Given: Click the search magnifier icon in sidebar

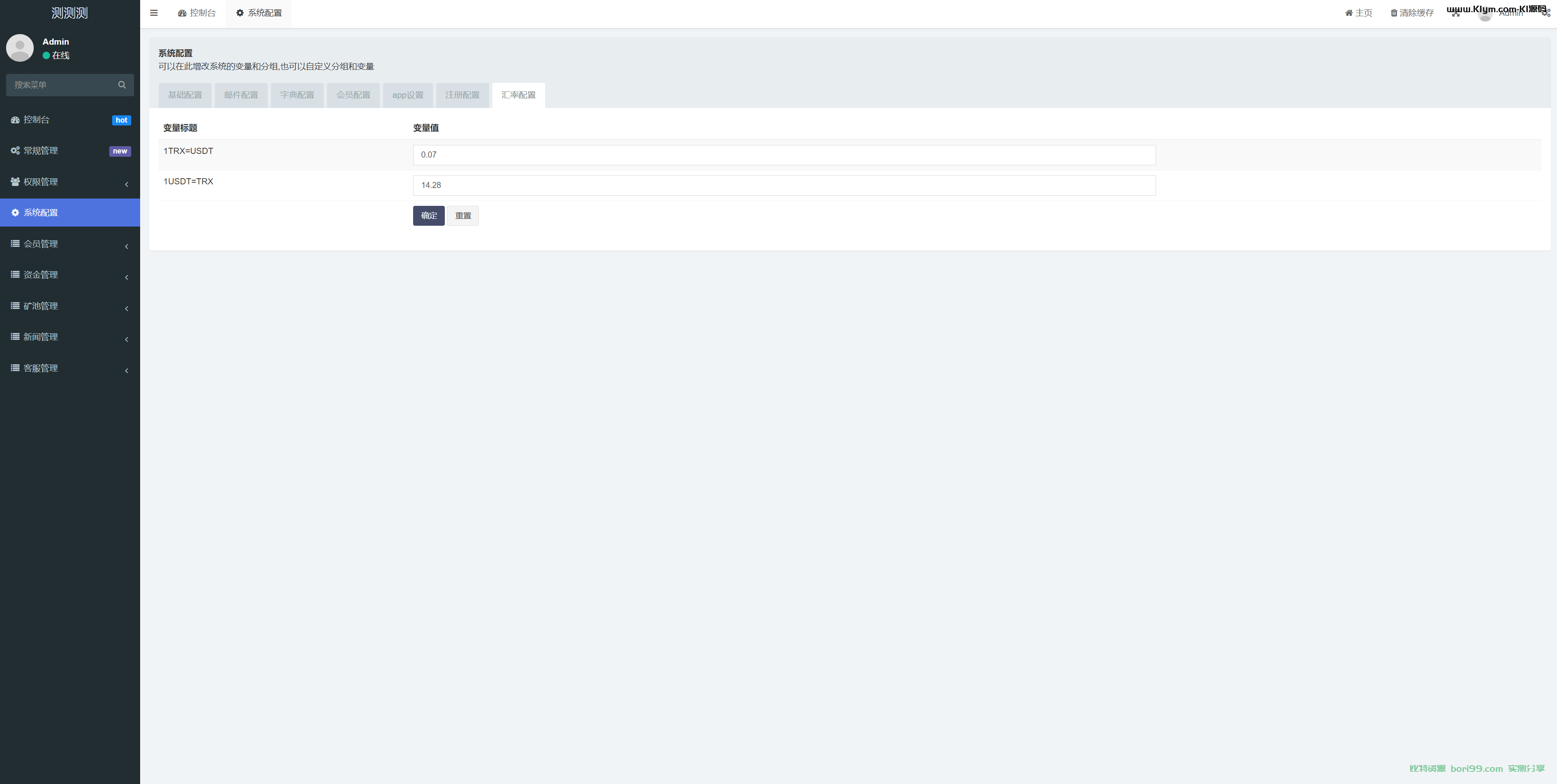Looking at the screenshot, I should click(122, 84).
